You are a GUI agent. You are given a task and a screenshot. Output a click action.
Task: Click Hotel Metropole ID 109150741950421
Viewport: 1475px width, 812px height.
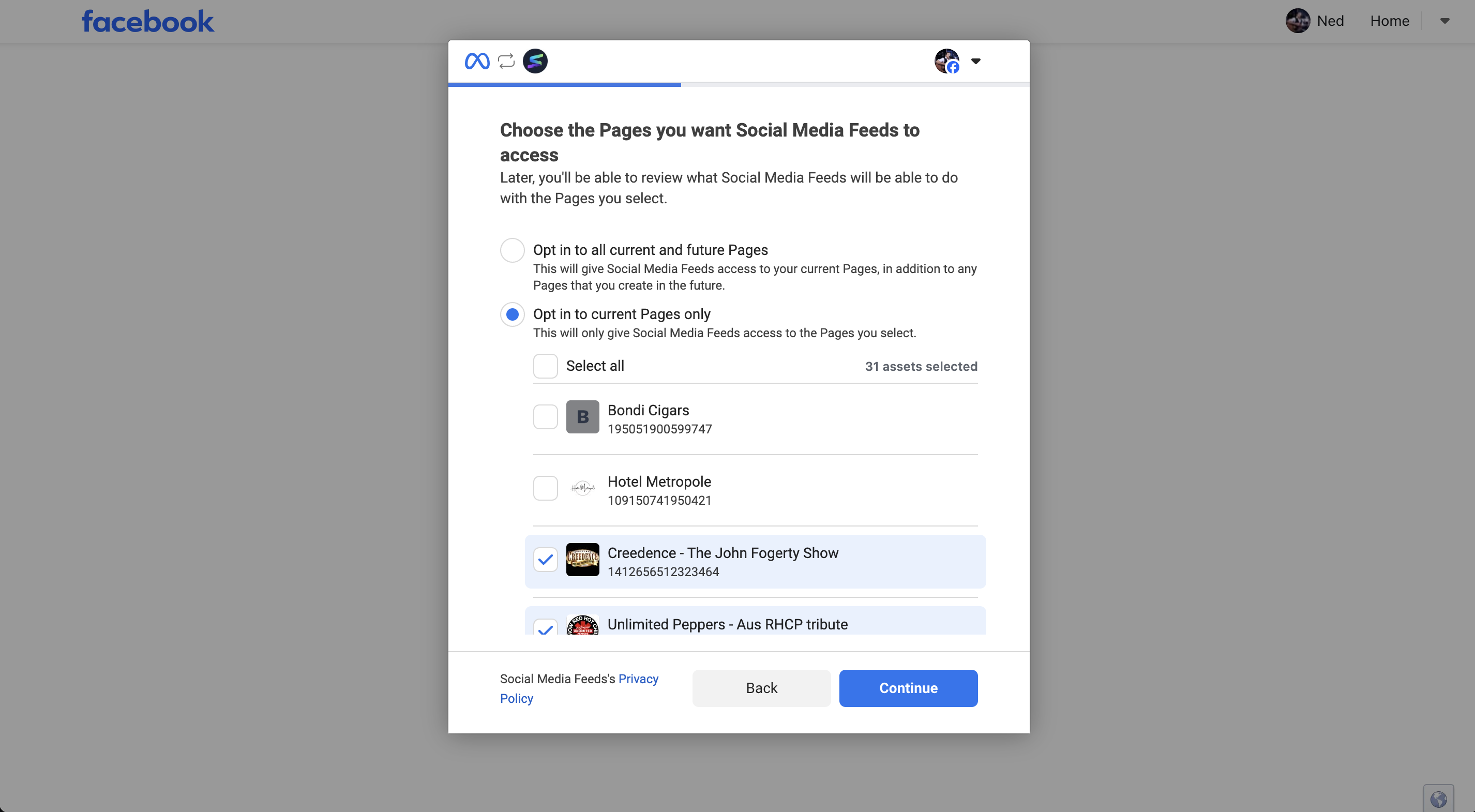[x=659, y=501]
